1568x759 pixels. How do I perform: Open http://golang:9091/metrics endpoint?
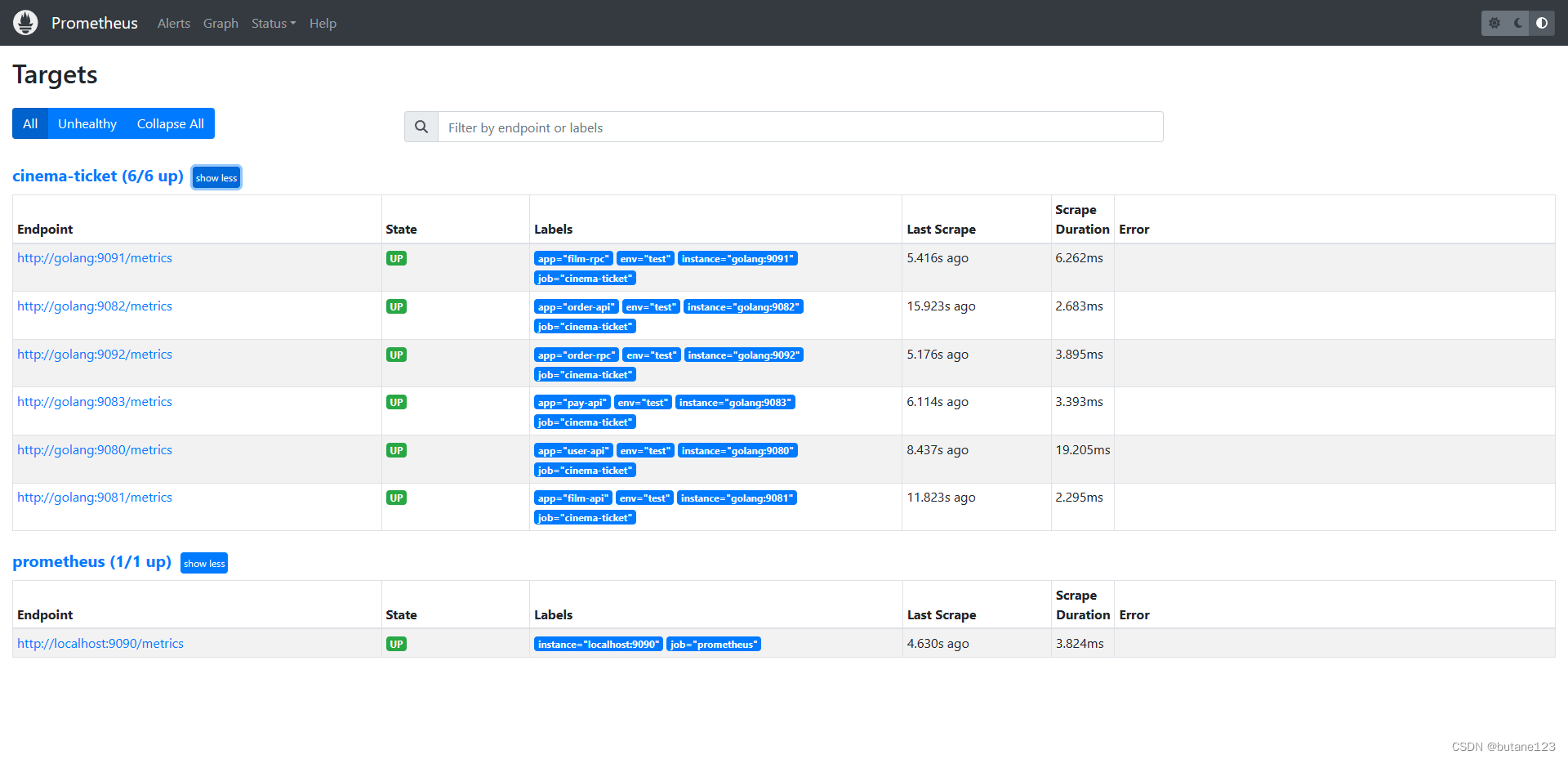click(x=95, y=258)
